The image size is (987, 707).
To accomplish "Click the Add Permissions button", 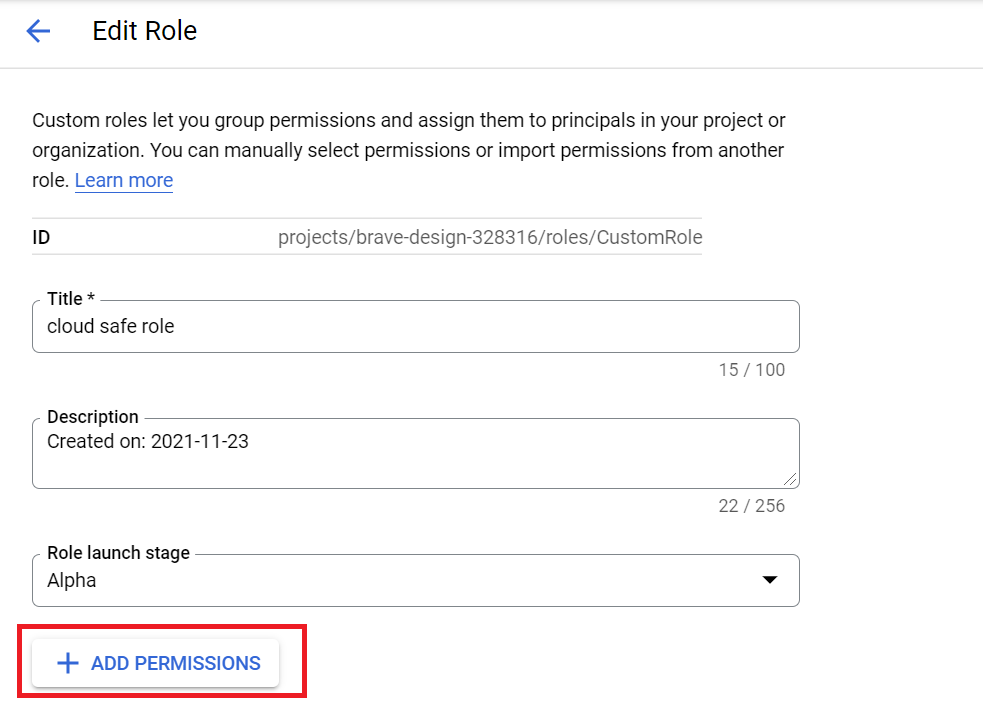I will [x=155, y=663].
